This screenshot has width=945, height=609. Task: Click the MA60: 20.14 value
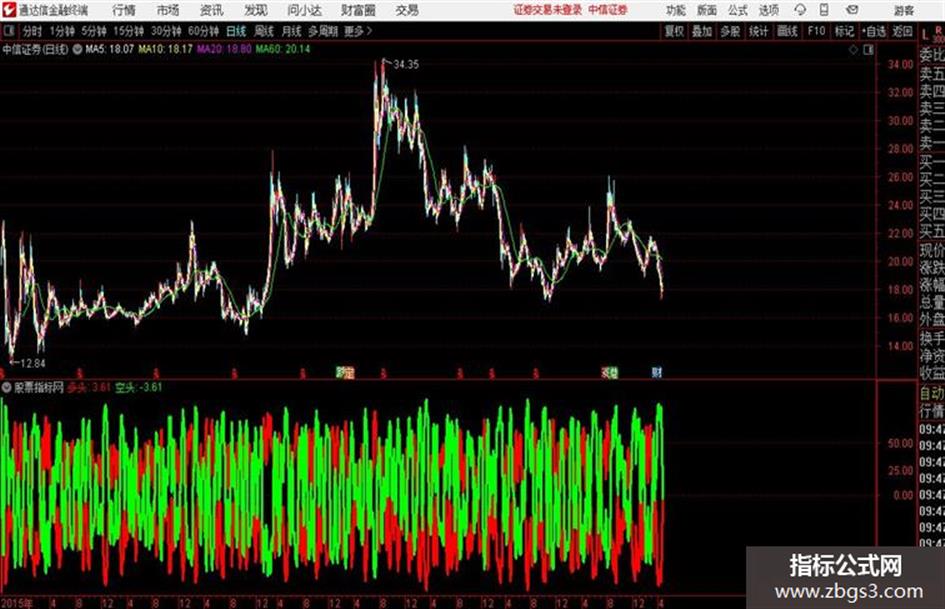[x=283, y=49]
